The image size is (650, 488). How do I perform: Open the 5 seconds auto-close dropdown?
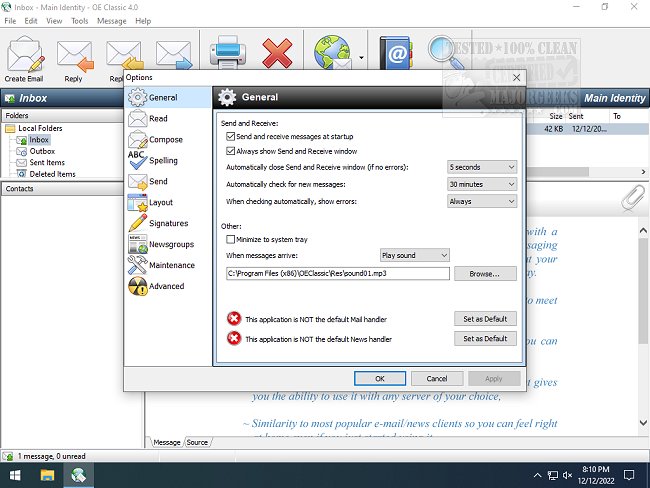point(482,167)
